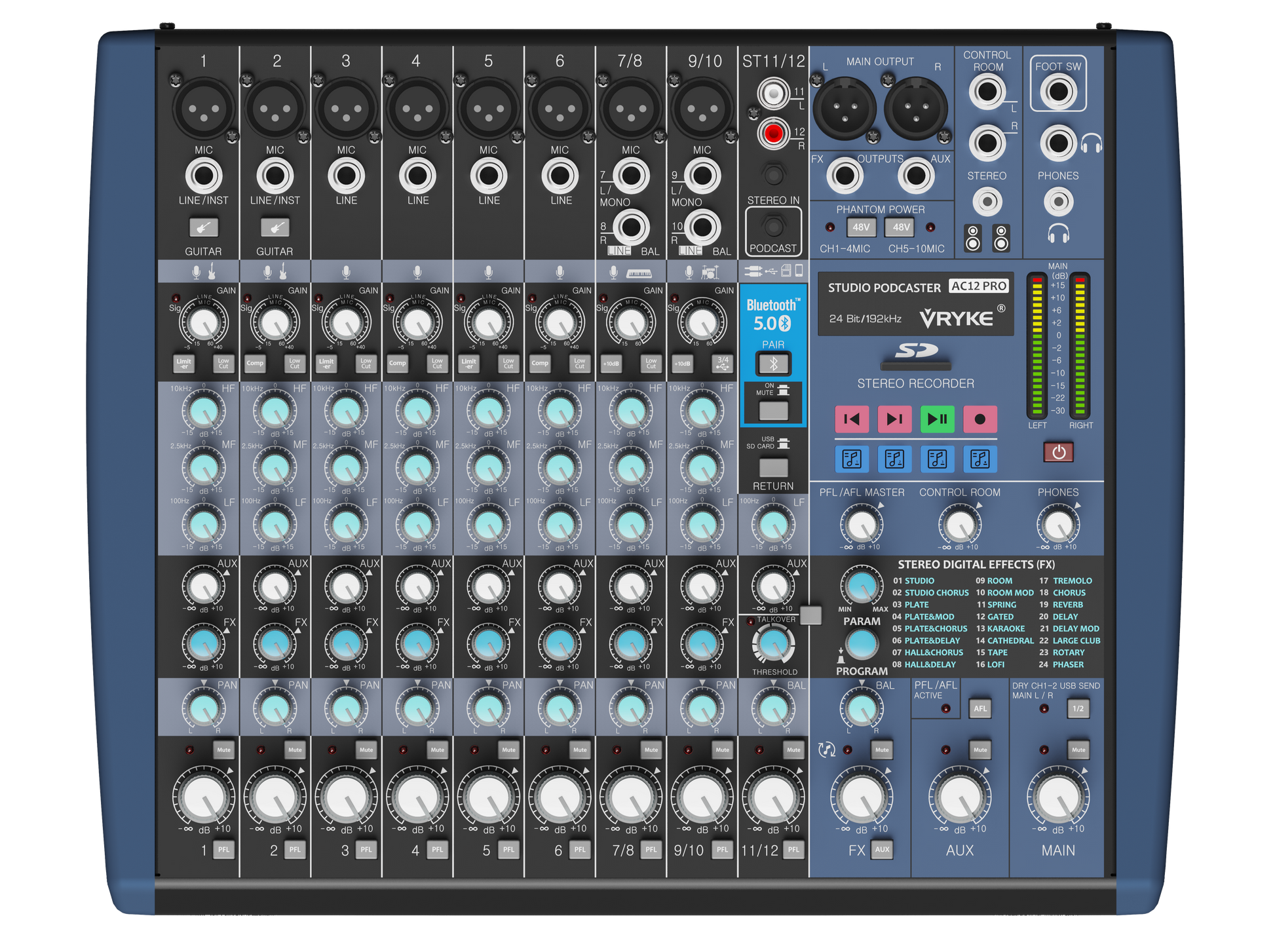The height and width of the screenshot is (952, 1275).
Task: Click the MAIN level knob
Action: (x=1058, y=797)
